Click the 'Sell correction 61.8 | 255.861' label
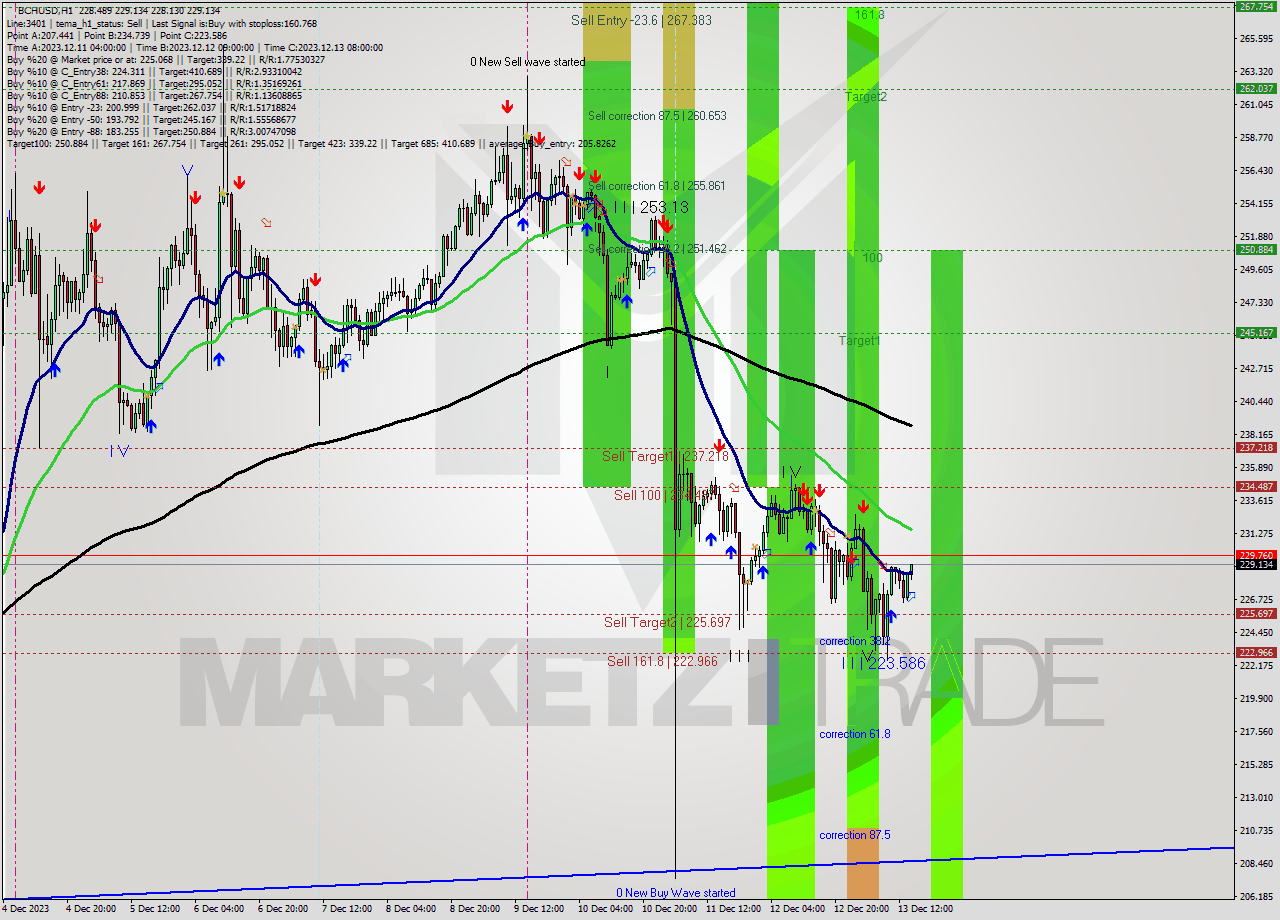The width and height of the screenshot is (1280, 920). click(x=657, y=186)
